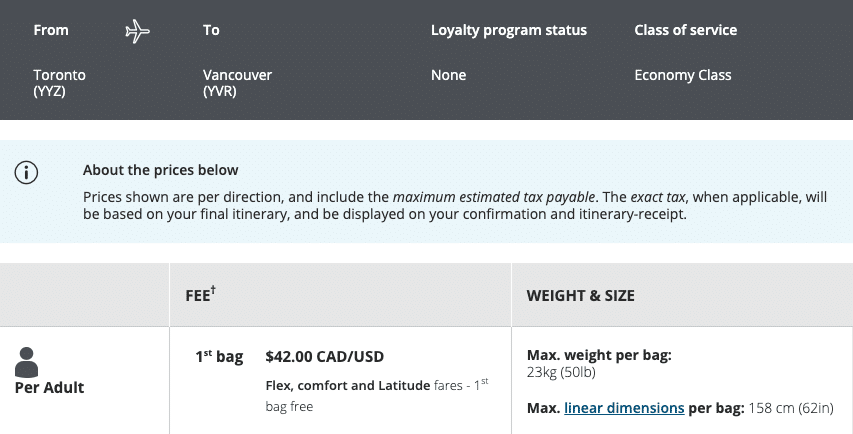
Task: Click the Flex, comfort and Latitude fares note
Action: [x=374, y=395]
